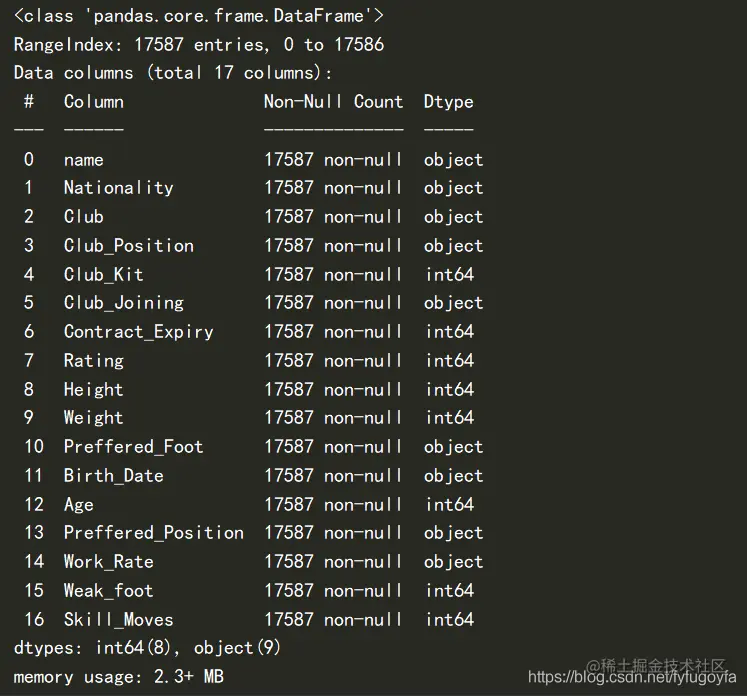747x696 pixels.
Task: Click the 'Preffered_Position' column name
Action: pyautogui.click(x=154, y=533)
